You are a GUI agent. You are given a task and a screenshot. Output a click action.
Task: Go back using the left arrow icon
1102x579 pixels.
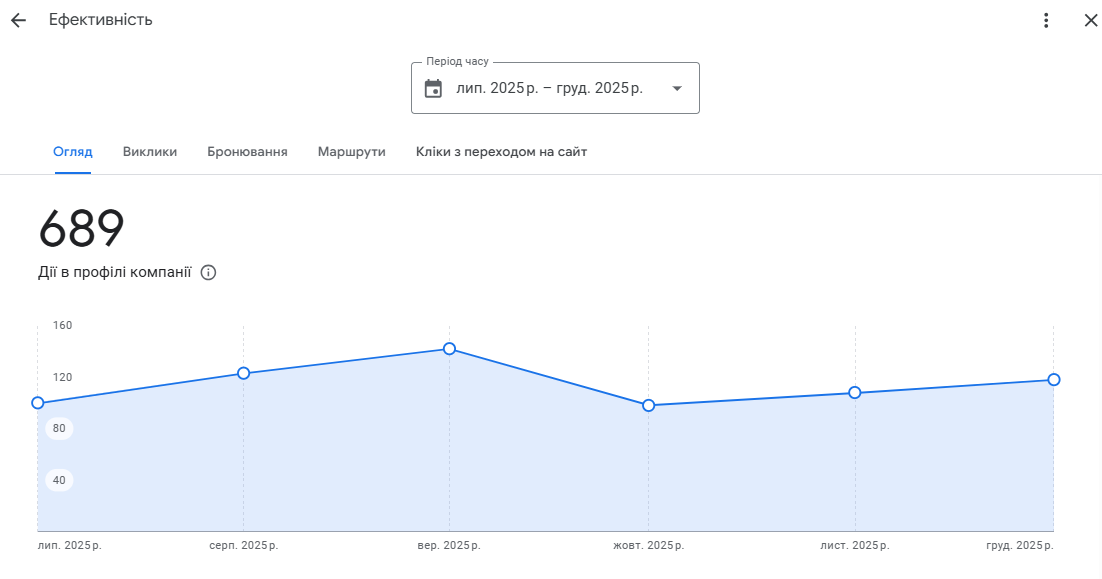18,20
